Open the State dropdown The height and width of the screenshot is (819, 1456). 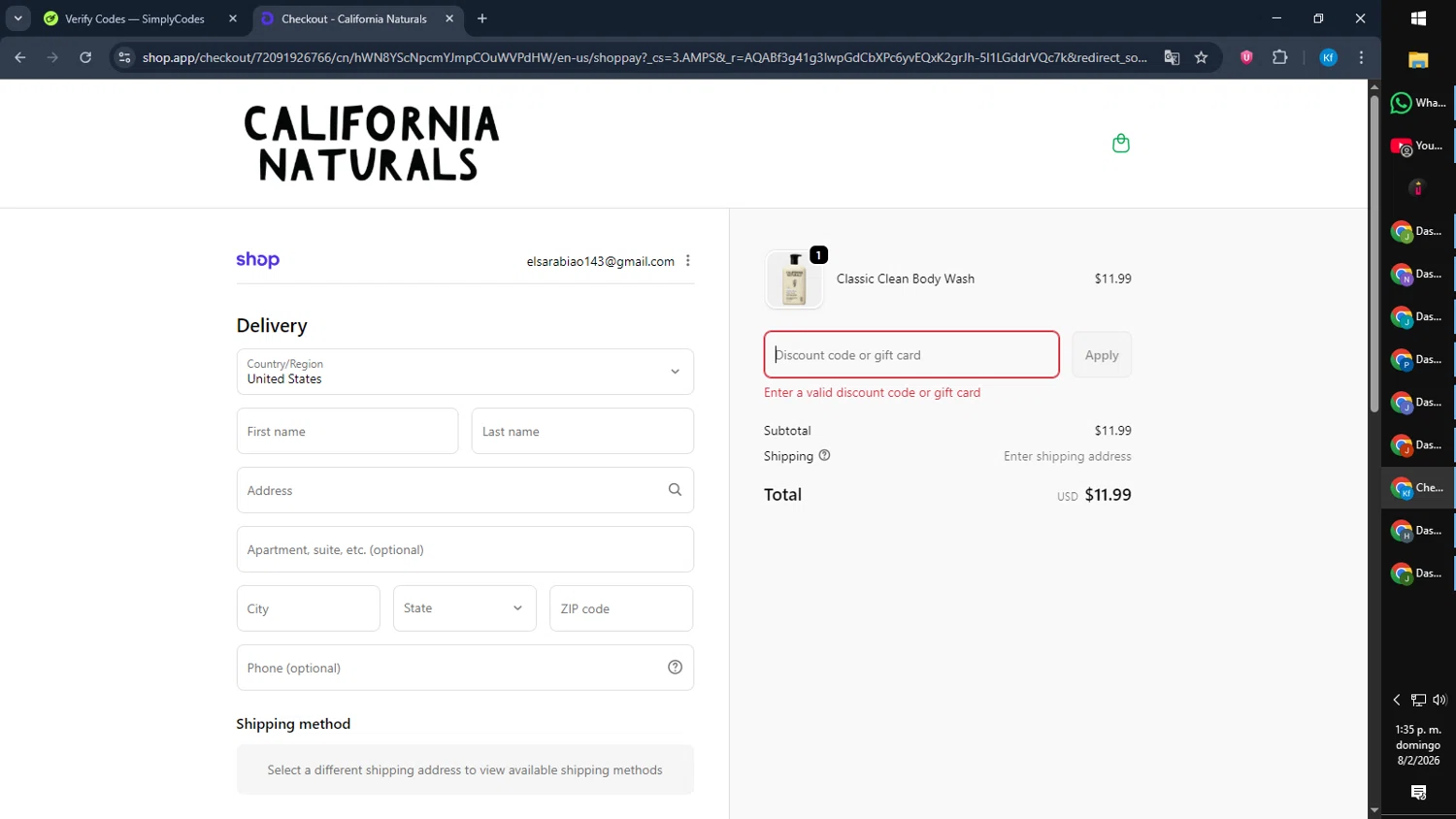coord(465,608)
